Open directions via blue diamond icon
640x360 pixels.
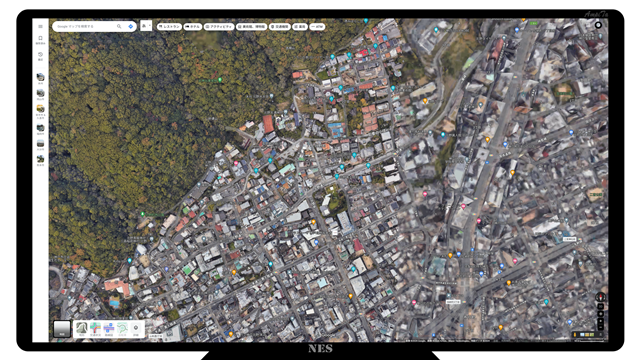click(131, 27)
